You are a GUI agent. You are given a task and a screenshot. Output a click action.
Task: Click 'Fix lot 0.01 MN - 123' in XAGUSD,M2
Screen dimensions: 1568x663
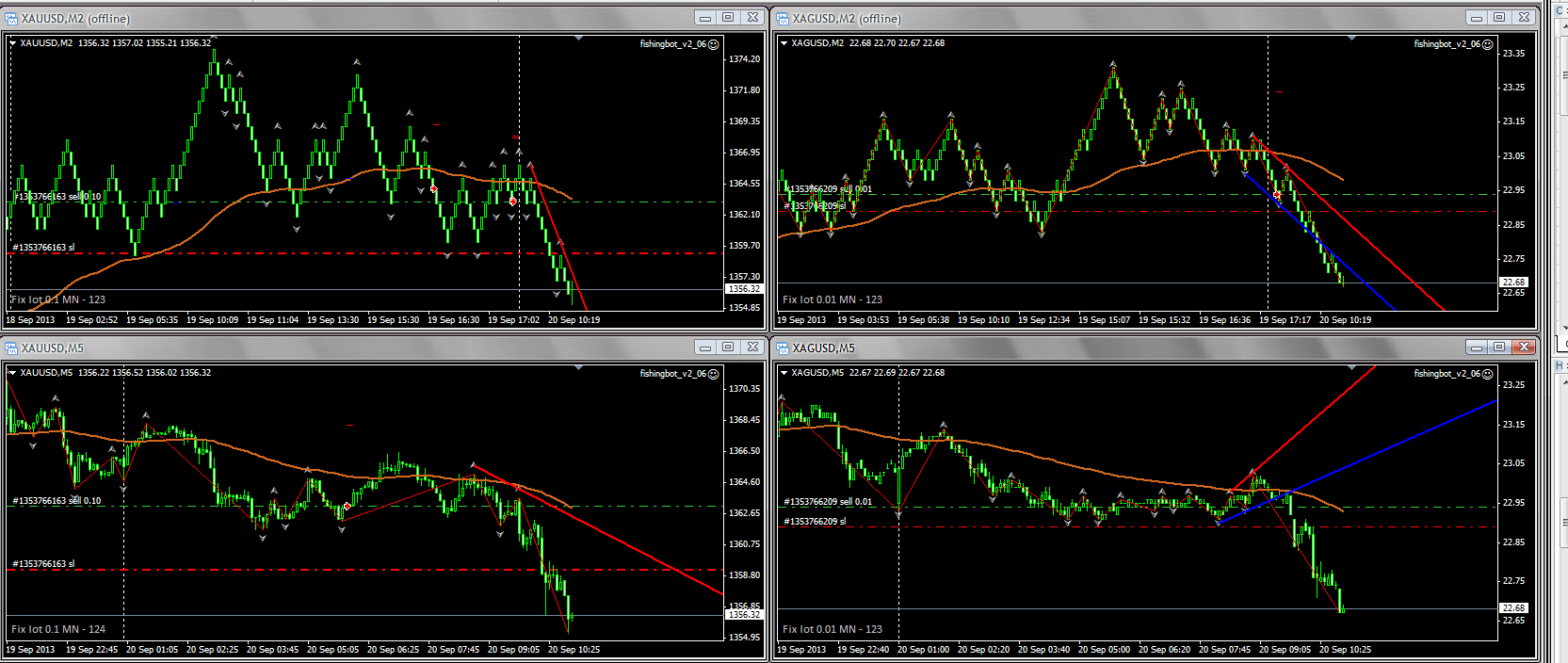(x=832, y=299)
